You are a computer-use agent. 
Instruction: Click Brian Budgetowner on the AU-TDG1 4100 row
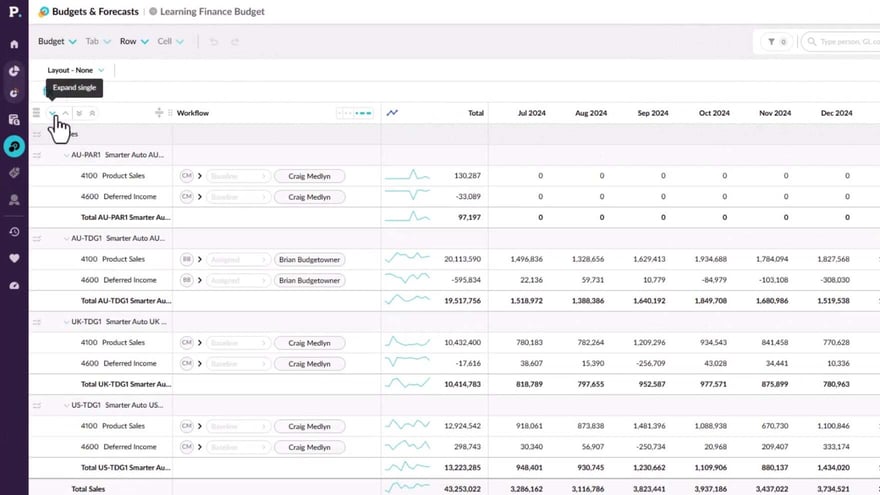pyautogui.click(x=309, y=259)
